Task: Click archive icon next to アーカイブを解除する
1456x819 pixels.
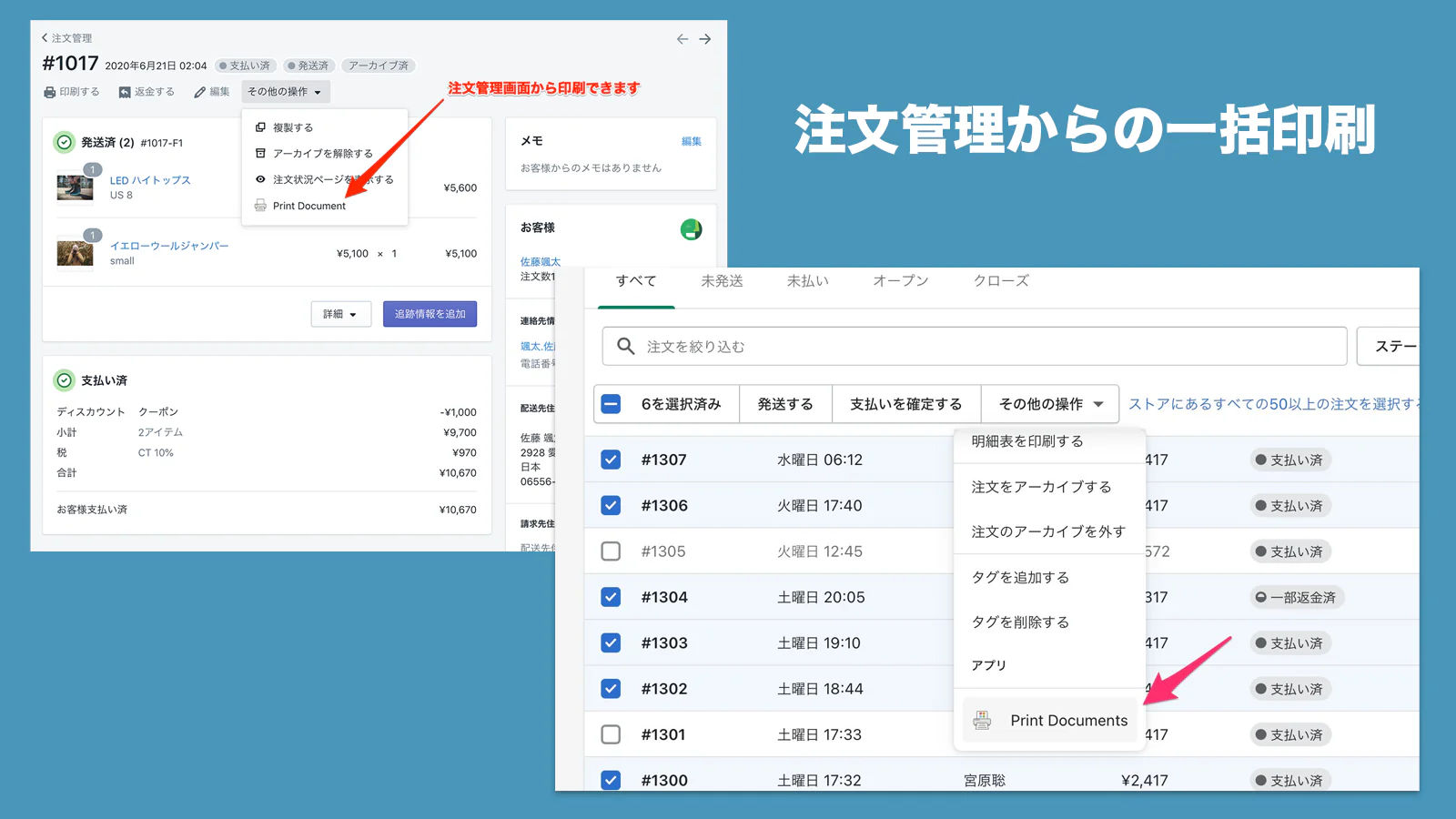Action: (260, 153)
